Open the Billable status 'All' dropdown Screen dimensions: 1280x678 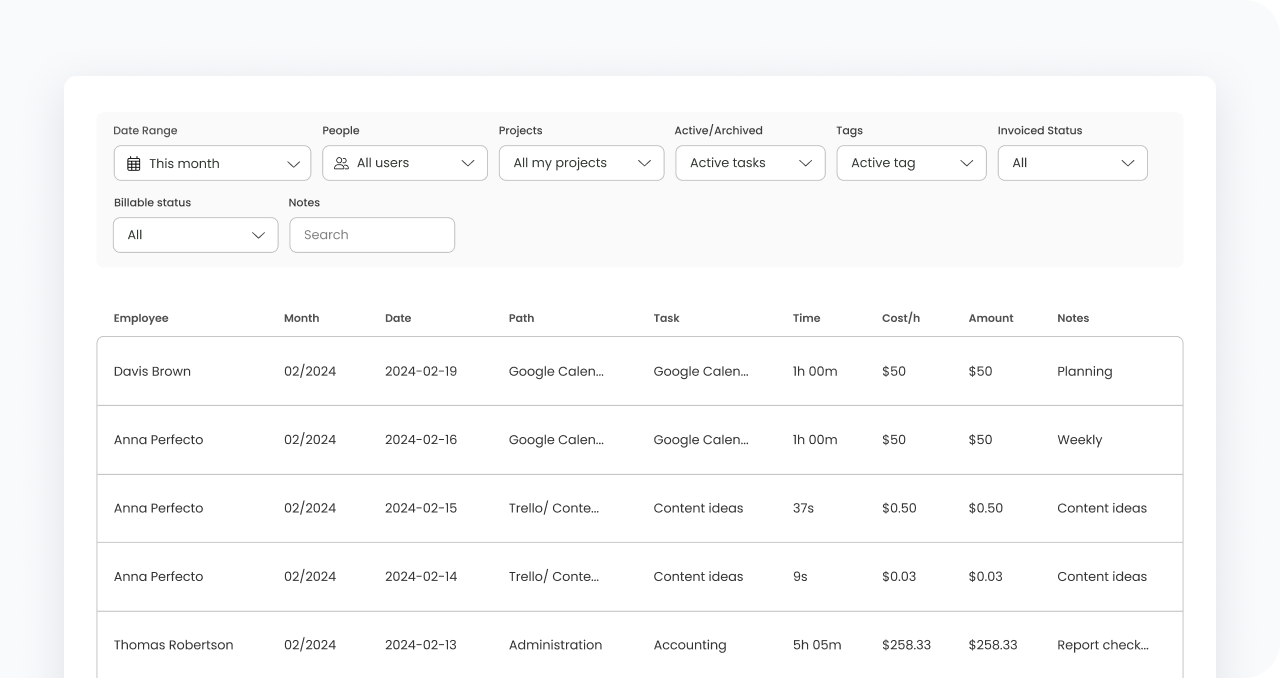[x=196, y=235]
